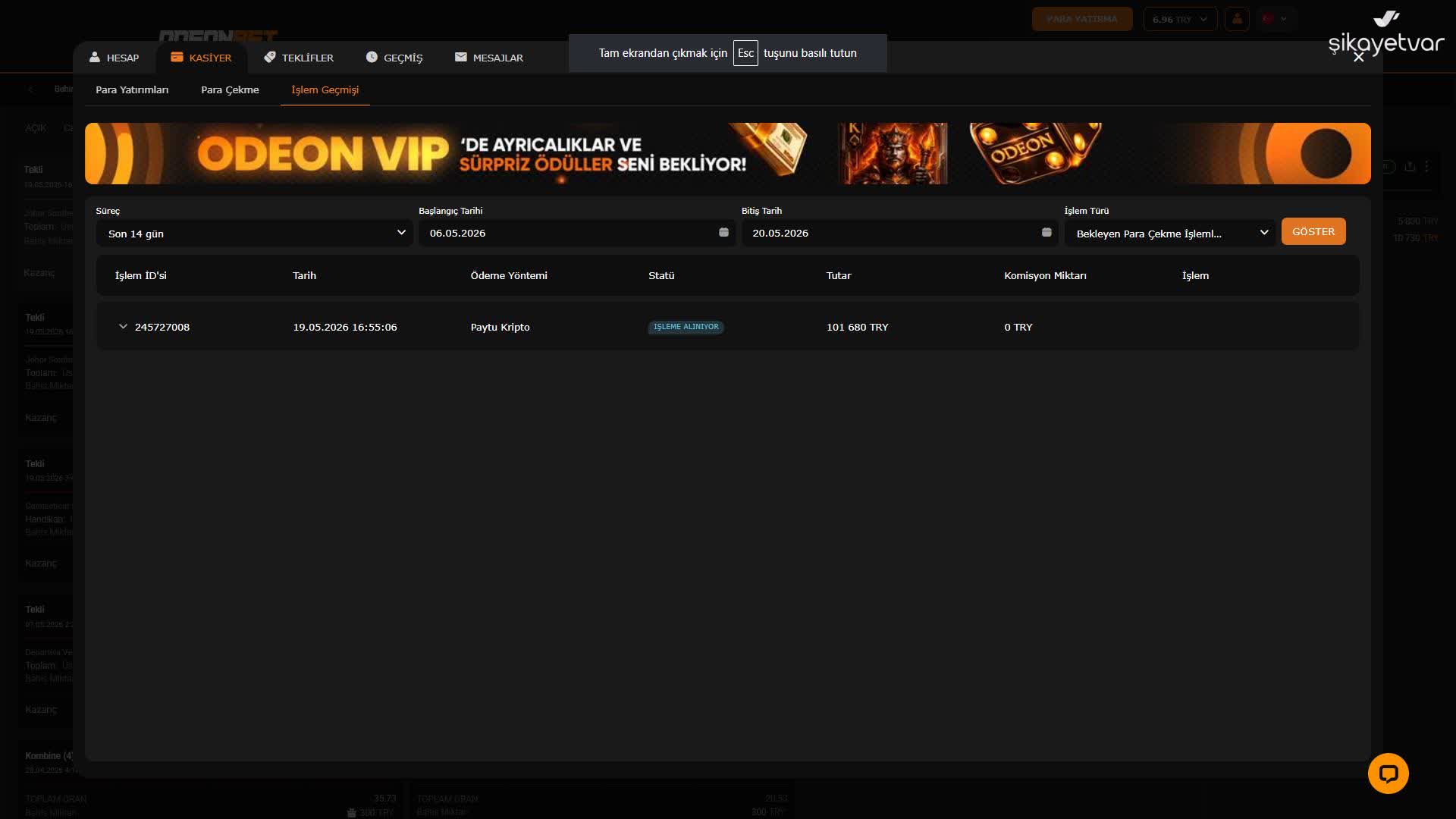Click the Ödeme Yöntemi column header
Viewport: 1456px width, 819px height.
pyautogui.click(x=509, y=275)
